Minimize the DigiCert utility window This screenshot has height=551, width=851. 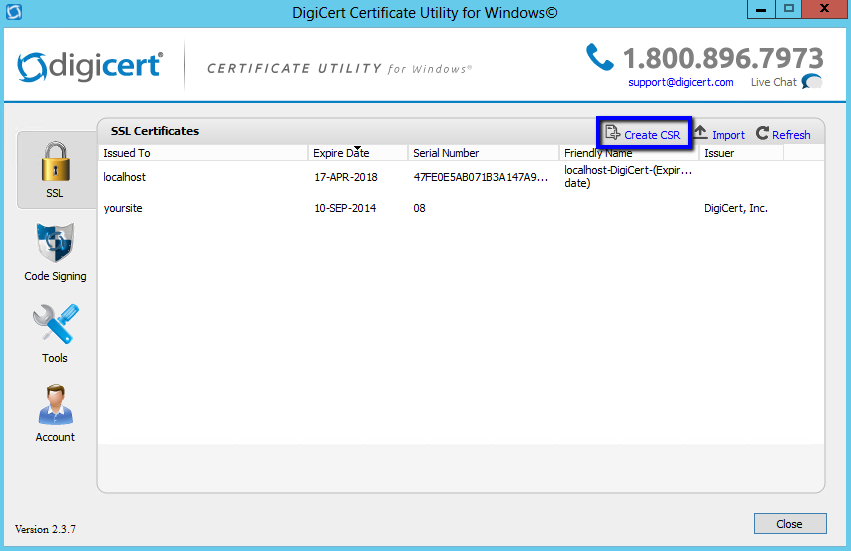(761, 9)
